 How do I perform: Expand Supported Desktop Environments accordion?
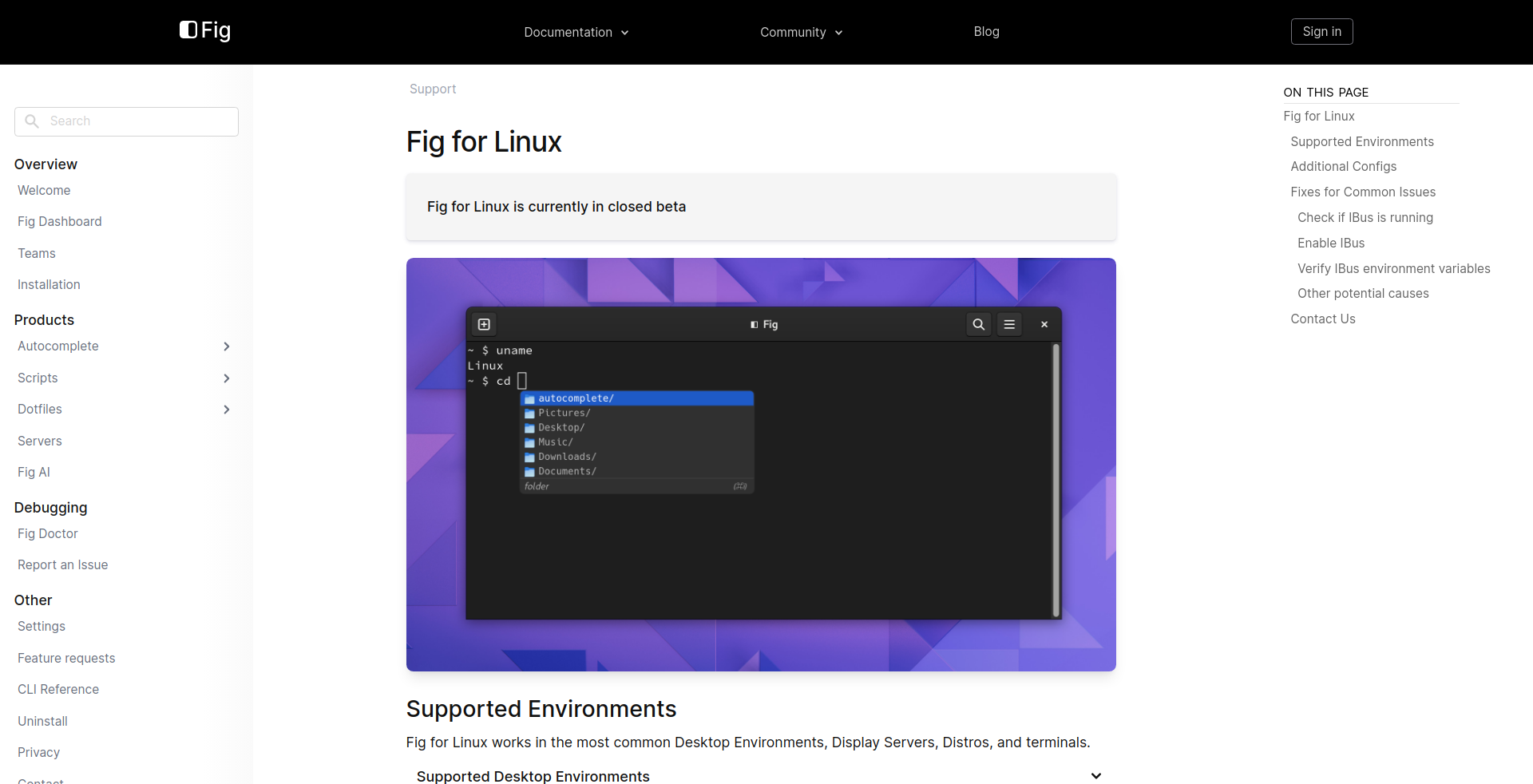[1096, 776]
